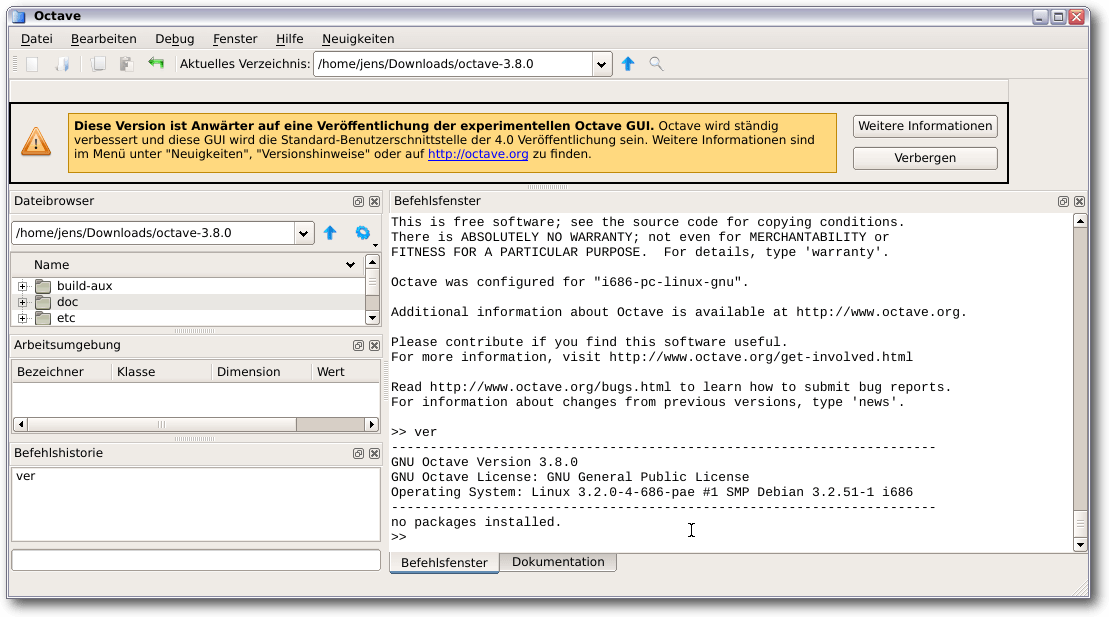Click the Octave window title icon
This screenshot has height=617, width=1109.
[19, 16]
